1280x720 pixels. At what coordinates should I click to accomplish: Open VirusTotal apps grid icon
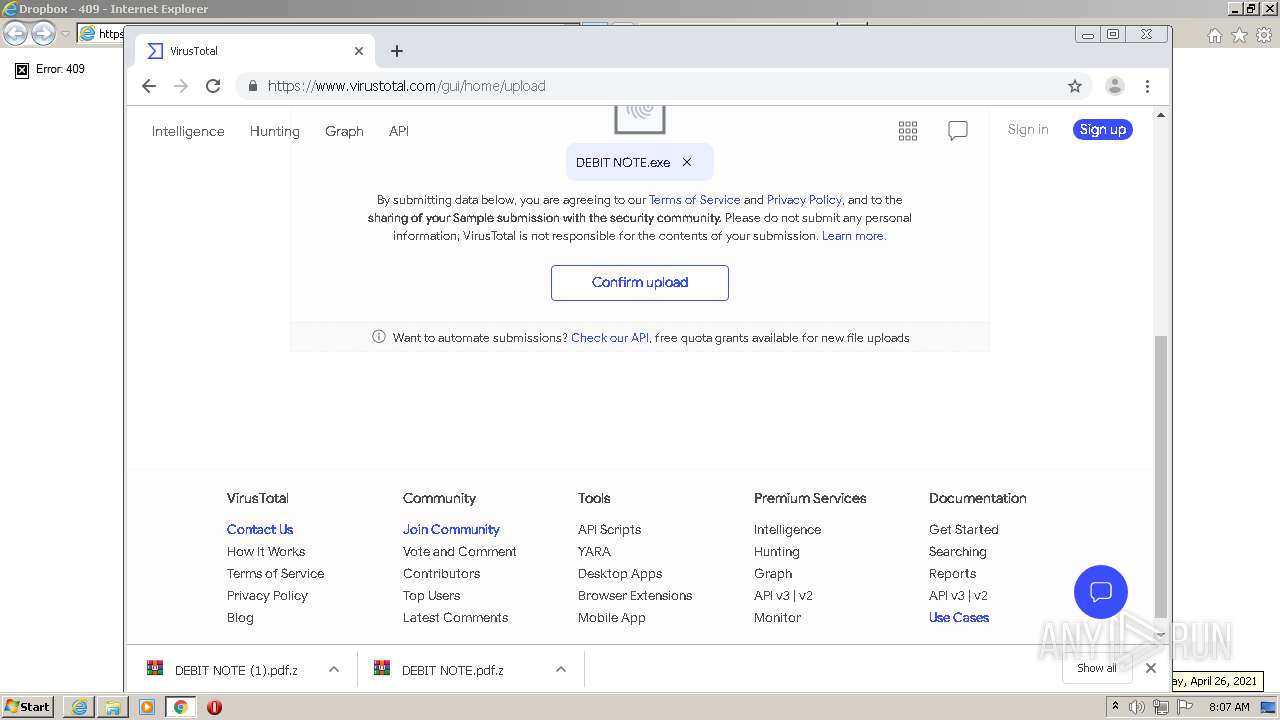point(908,131)
